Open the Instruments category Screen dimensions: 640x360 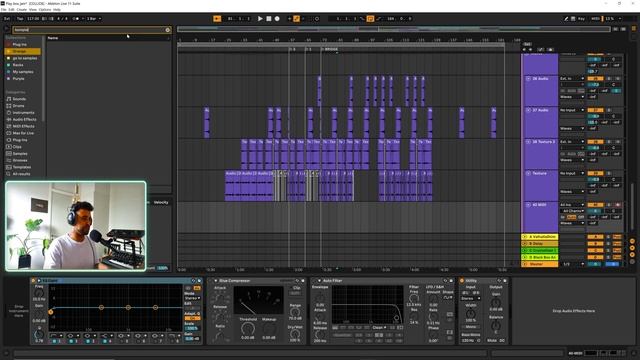(x=23, y=113)
